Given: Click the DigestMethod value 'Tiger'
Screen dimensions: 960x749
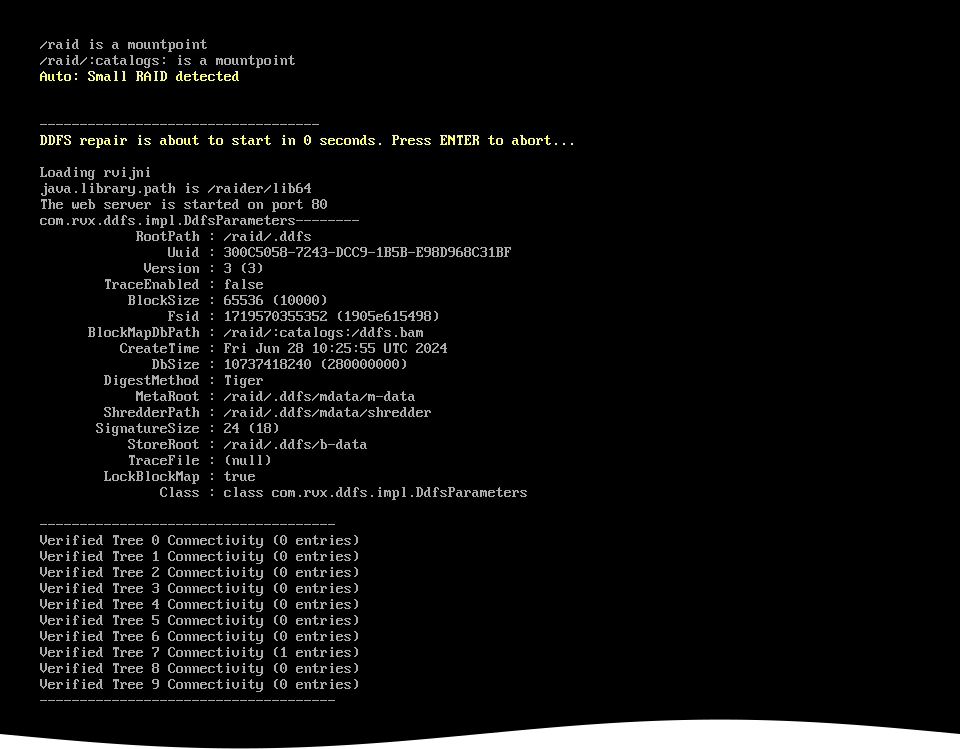Looking at the screenshot, I should point(243,380).
